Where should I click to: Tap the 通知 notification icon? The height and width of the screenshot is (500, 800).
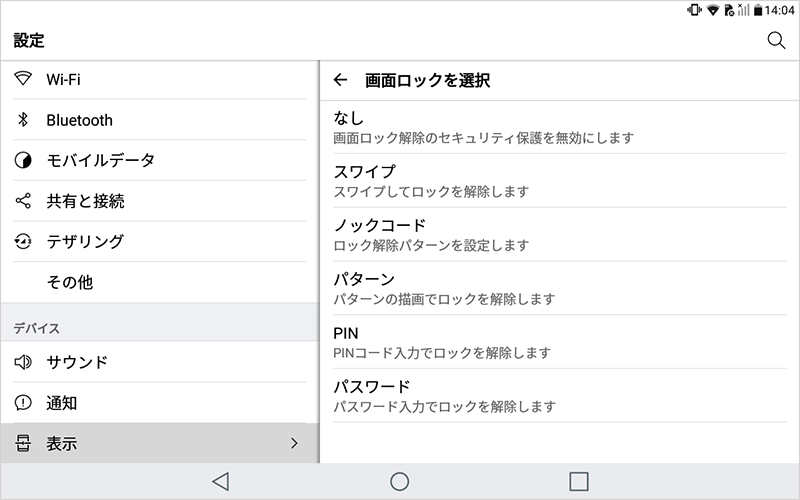click(23, 403)
